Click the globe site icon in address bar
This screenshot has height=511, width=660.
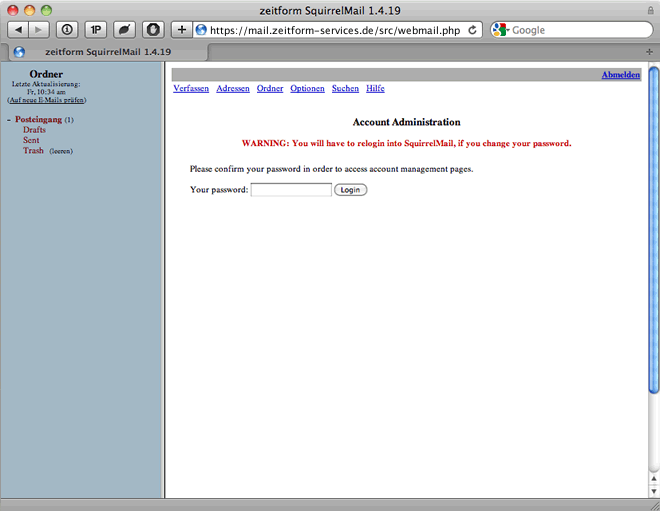pyautogui.click(x=201, y=30)
